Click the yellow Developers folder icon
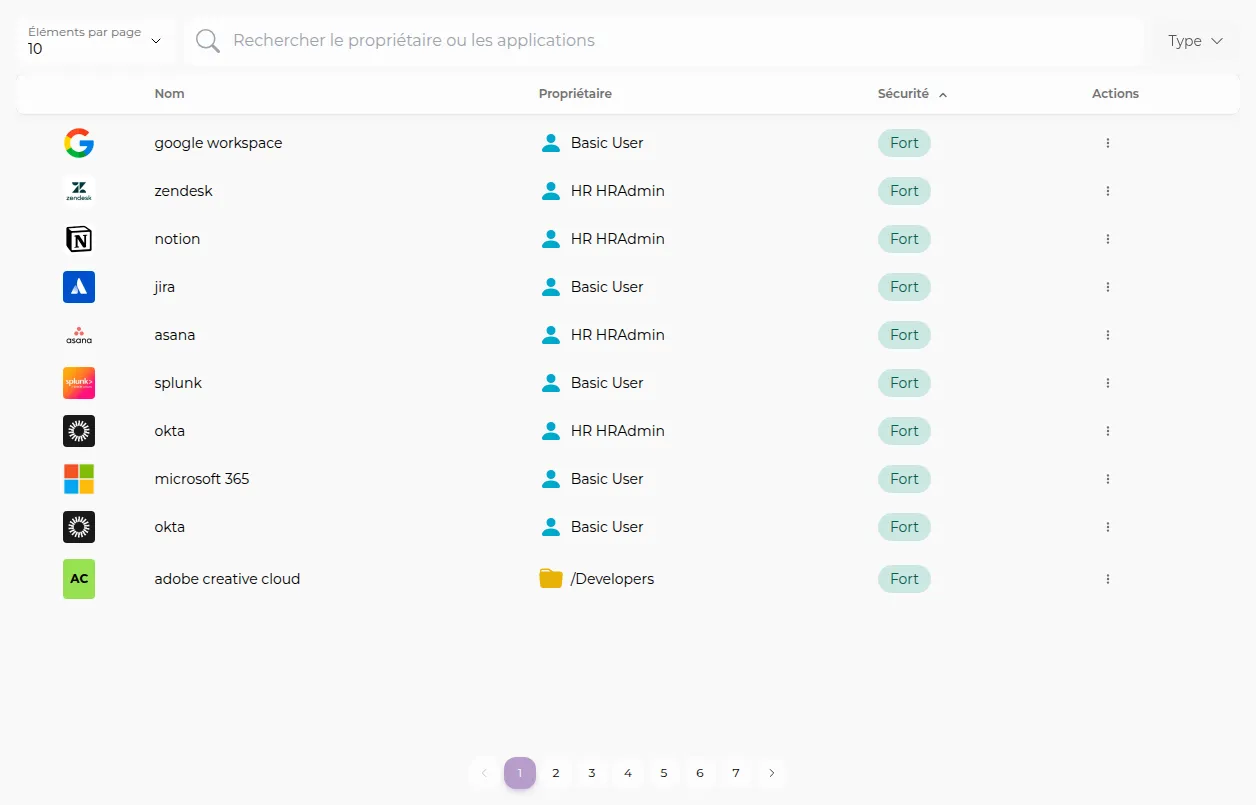Image resolution: width=1256 pixels, height=805 pixels. coord(551,579)
